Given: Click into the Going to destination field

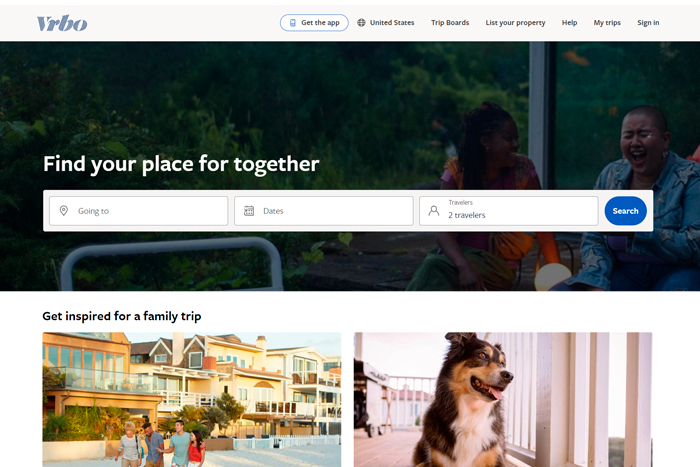Looking at the screenshot, I should click(138, 211).
